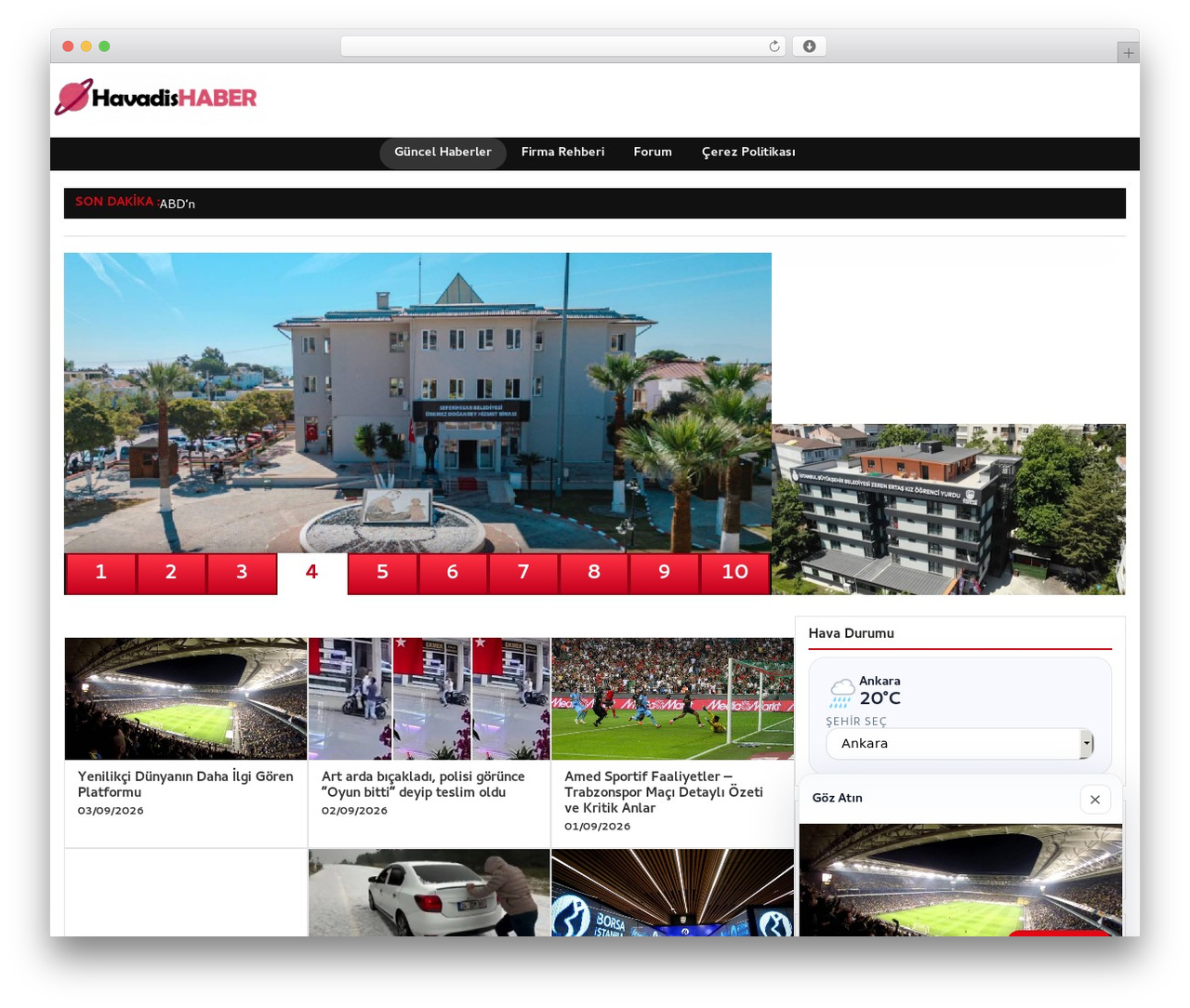Open Çerez Politikası menu item
1190x1008 pixels.
tap(748, 153)
